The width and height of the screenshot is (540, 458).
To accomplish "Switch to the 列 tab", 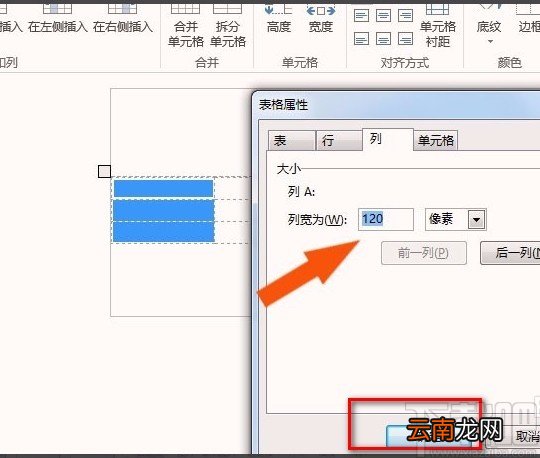I will click(x=388, y=139).
